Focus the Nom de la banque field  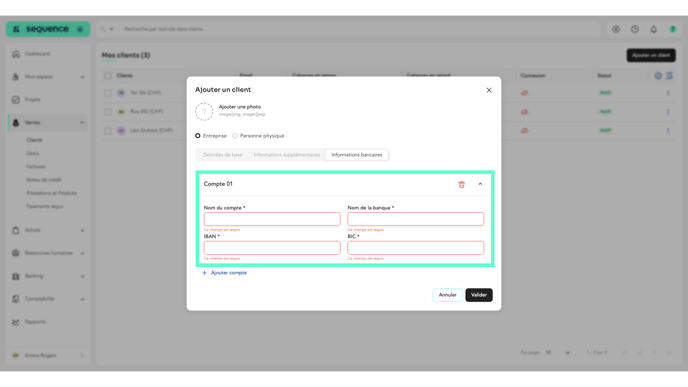point(416,219)
